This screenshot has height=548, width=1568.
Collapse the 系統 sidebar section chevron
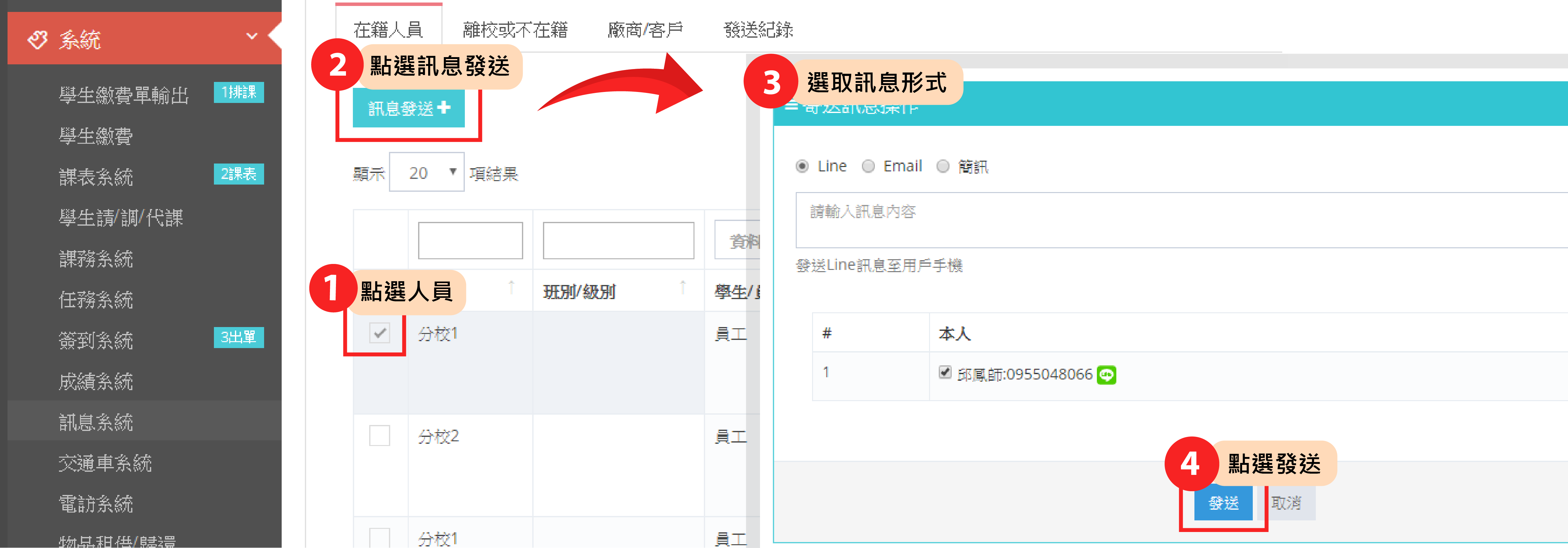click(251, 36)
